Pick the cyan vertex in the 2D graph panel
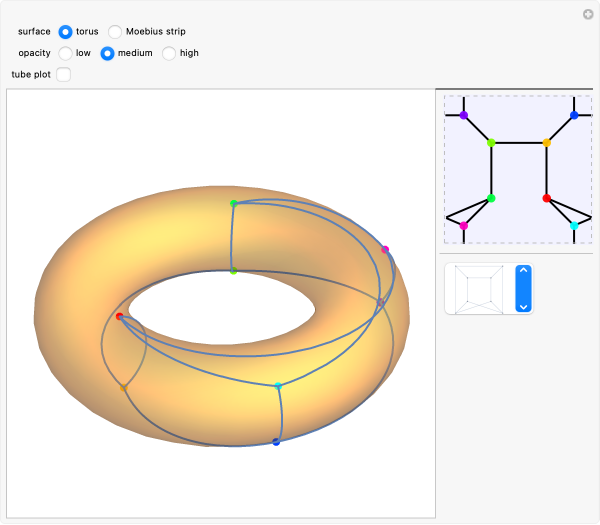The image size is (600, 525). coord(574,226)
